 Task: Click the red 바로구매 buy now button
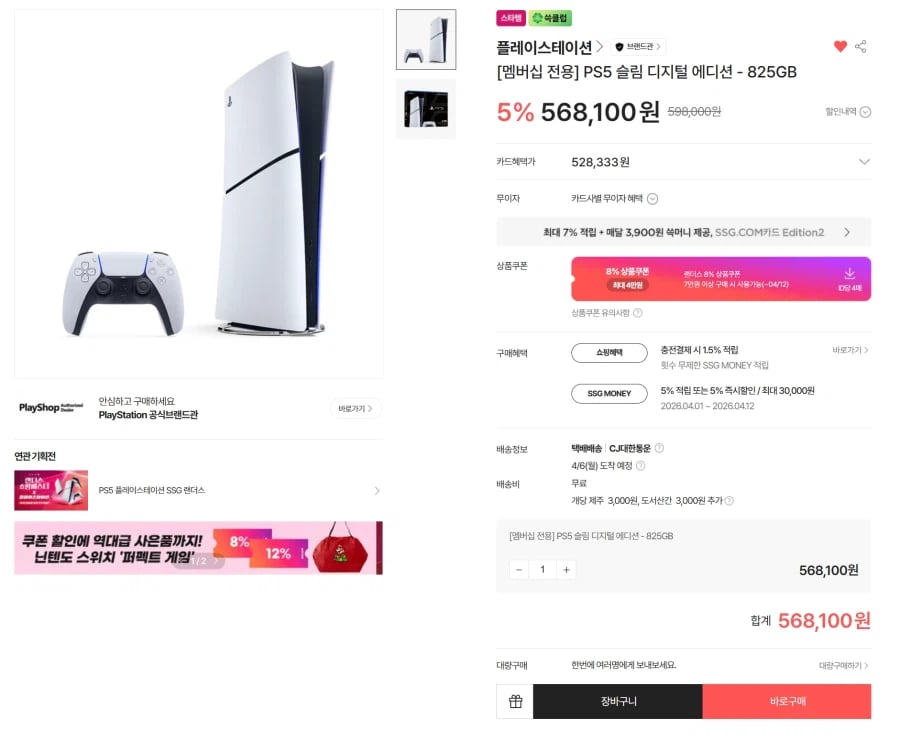[x=787, y=701]
